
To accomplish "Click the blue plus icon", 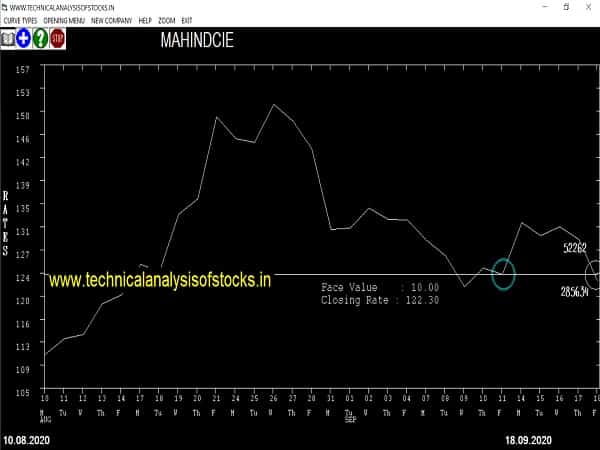I will pyautogui.click(x=24, y=39).
